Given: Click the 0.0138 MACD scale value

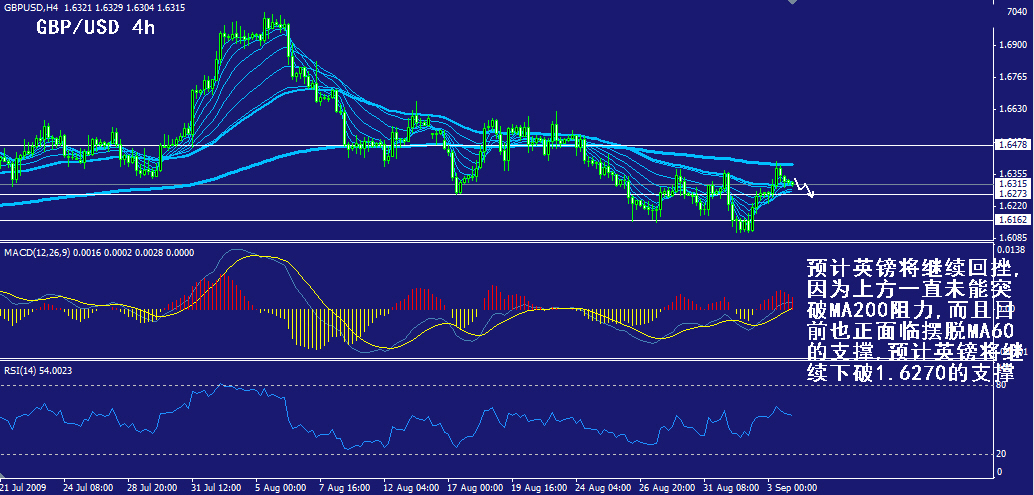Looking at the screenshot, I should (1012, 249).
